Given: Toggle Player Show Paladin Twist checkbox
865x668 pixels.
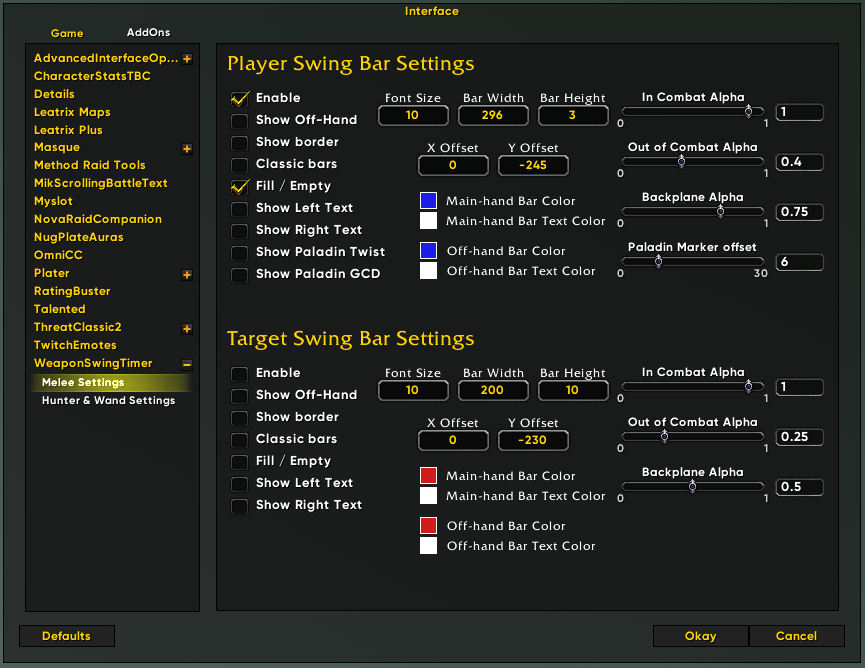Looking at the screenshot, I should tap(240, 252).
